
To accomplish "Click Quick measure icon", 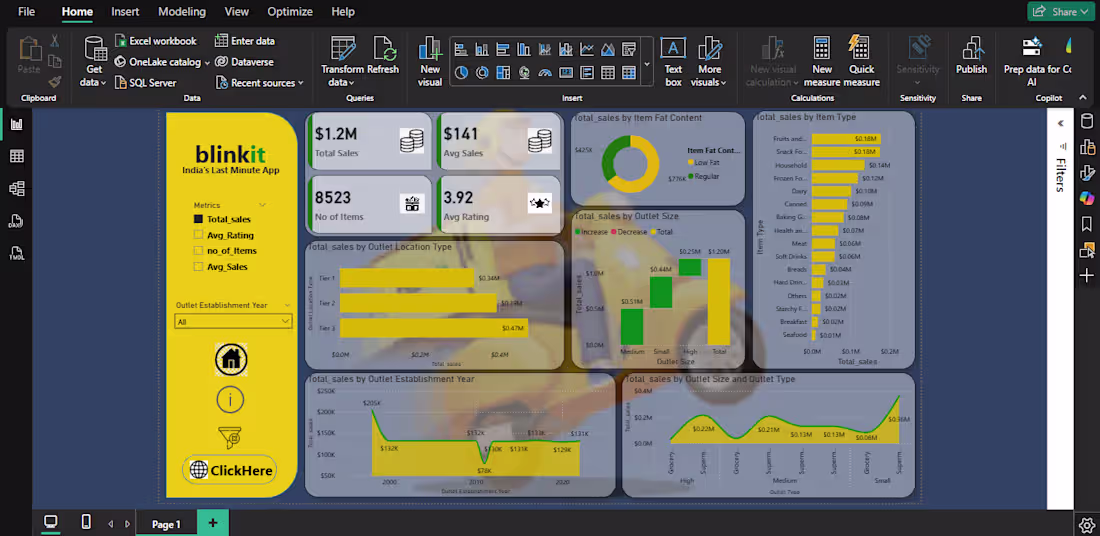I will [859, 48].
